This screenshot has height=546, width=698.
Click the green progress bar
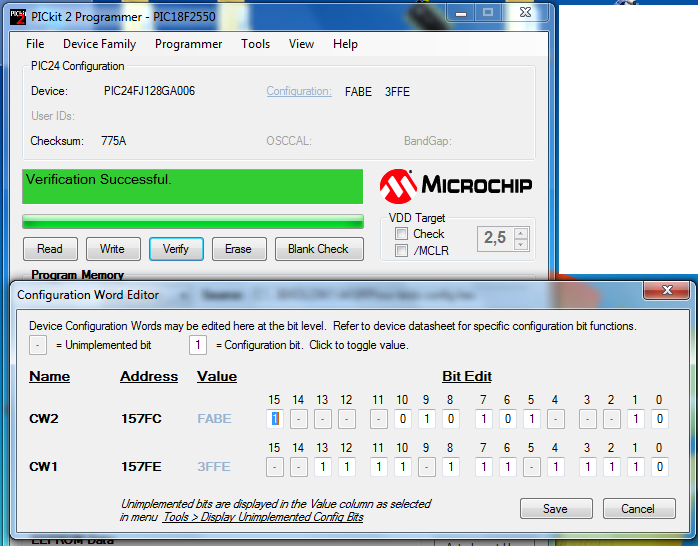click(x=193, y=222)
